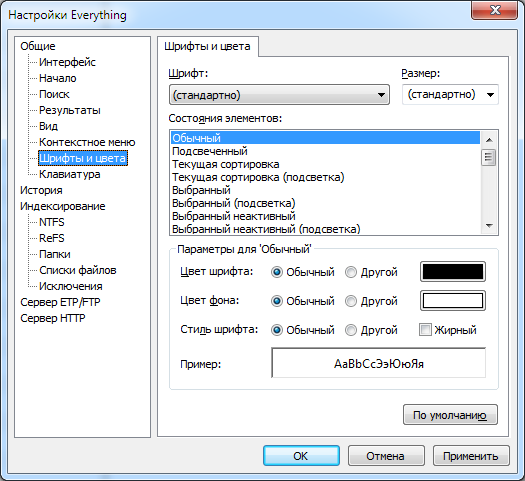Select Выбранный неактивный state item
525x481 pixels.
(325, 216)
